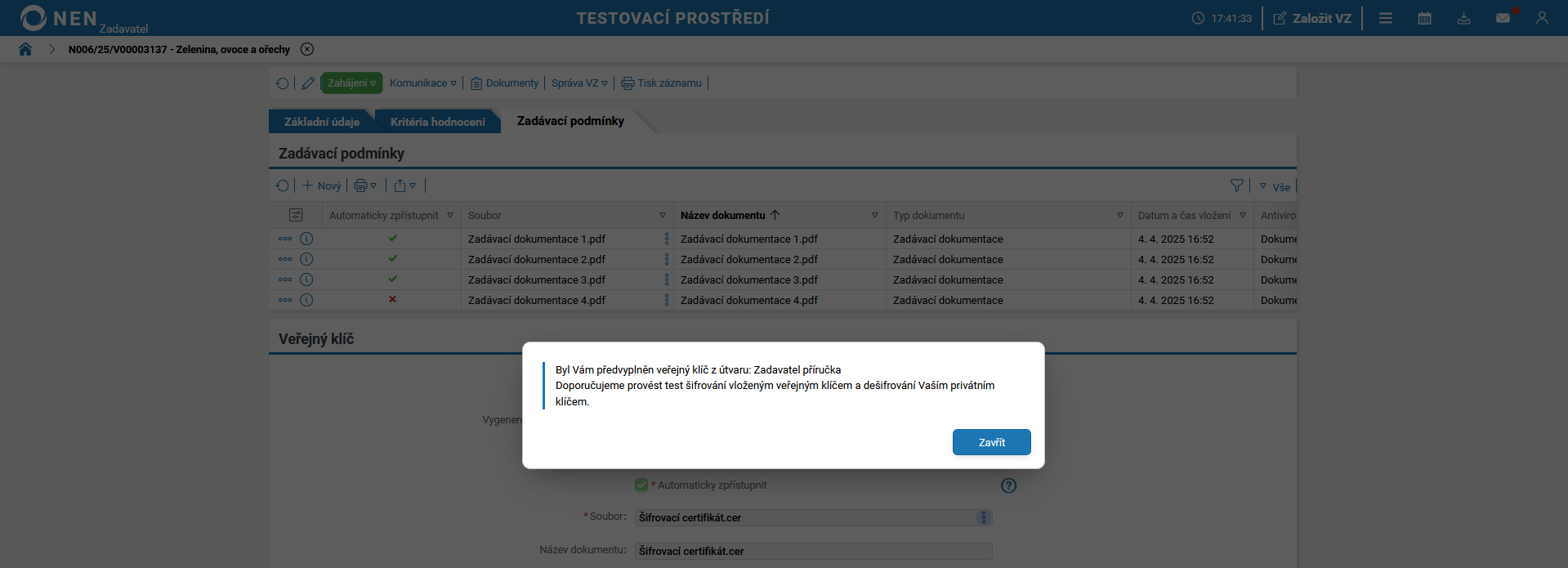Open the Dokumenty toolbar item
This screenshot has width=1568, height=568.
504,83
